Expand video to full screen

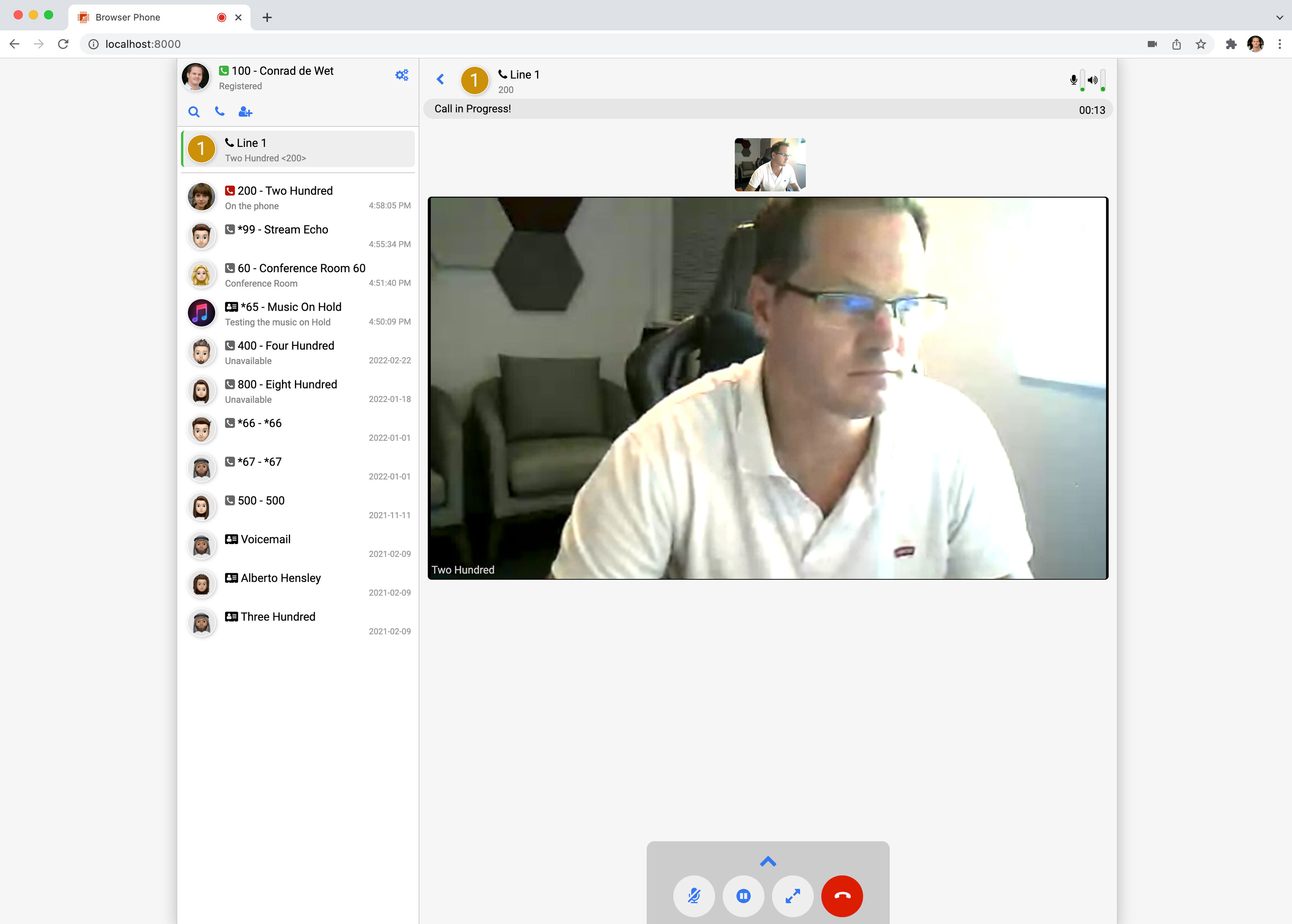pyautogui.click(x=792, y=896)
